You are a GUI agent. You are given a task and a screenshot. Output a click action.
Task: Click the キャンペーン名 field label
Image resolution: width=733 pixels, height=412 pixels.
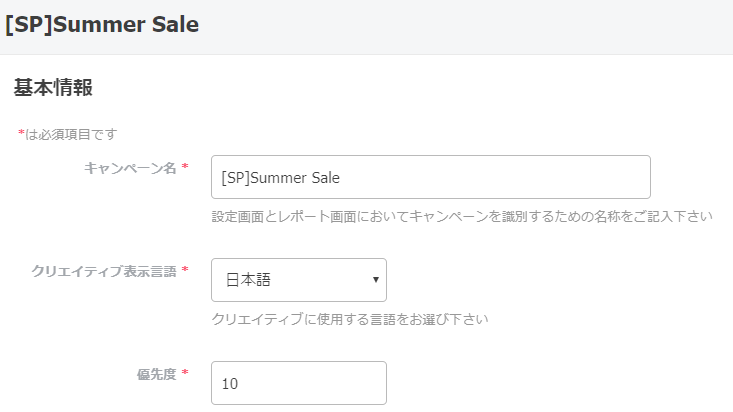tap(130, 168)
